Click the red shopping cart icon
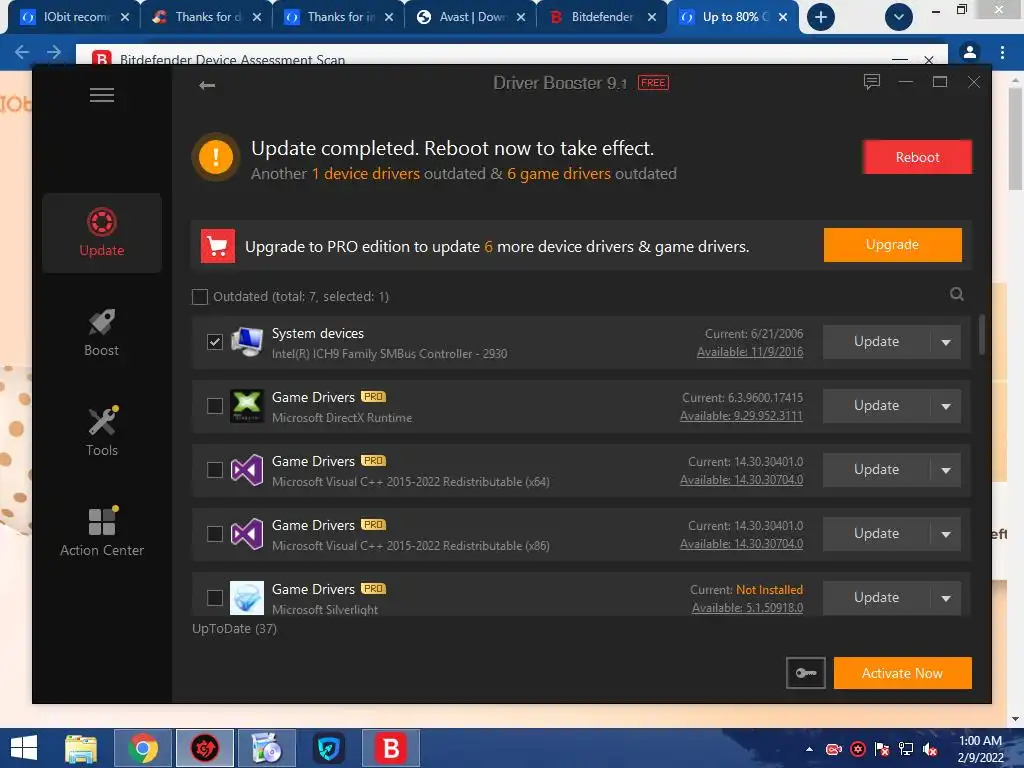This screenshot has height=768, width=1024. 217,246
